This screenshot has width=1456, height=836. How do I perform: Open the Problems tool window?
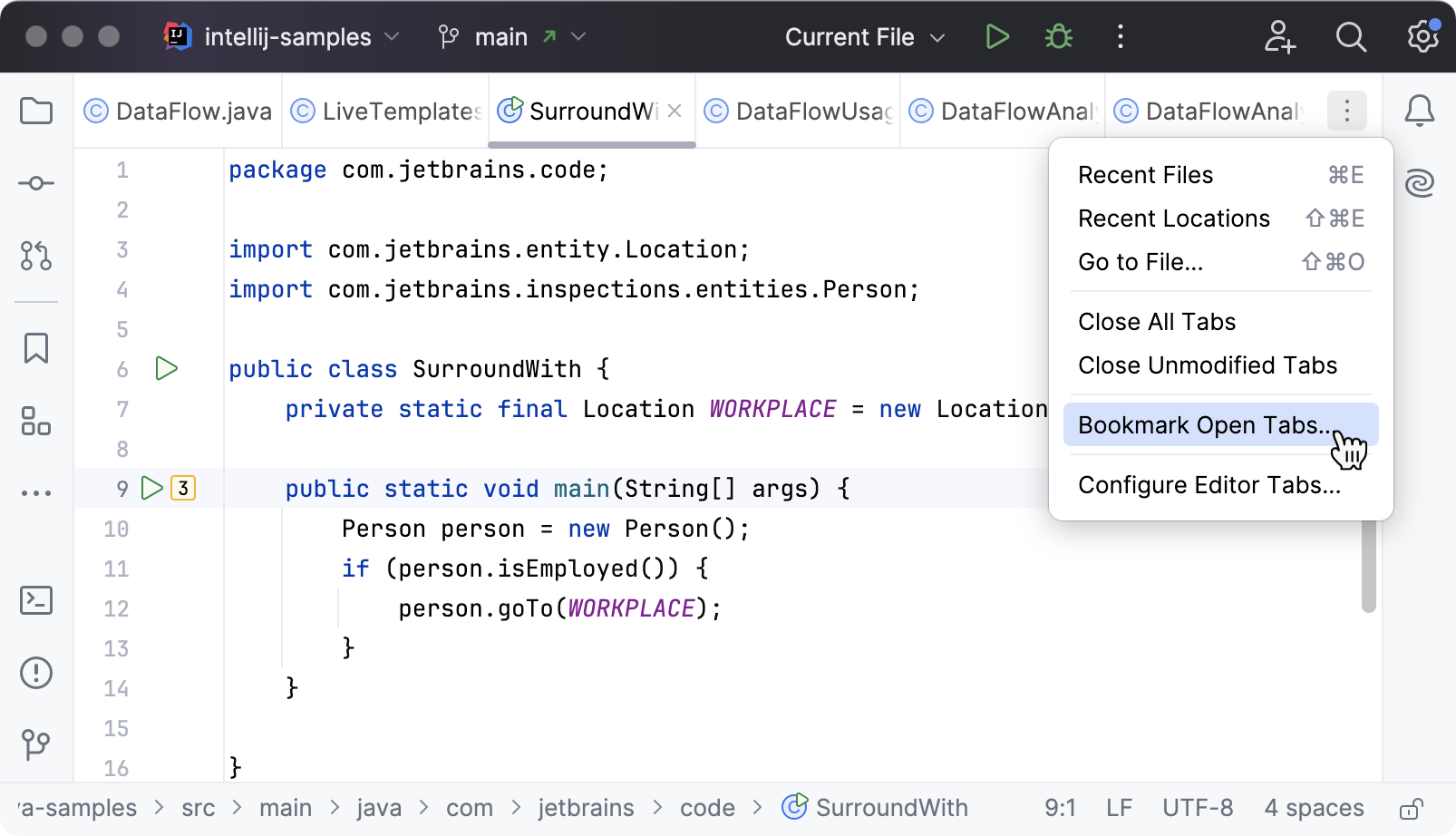pos(36,673)
